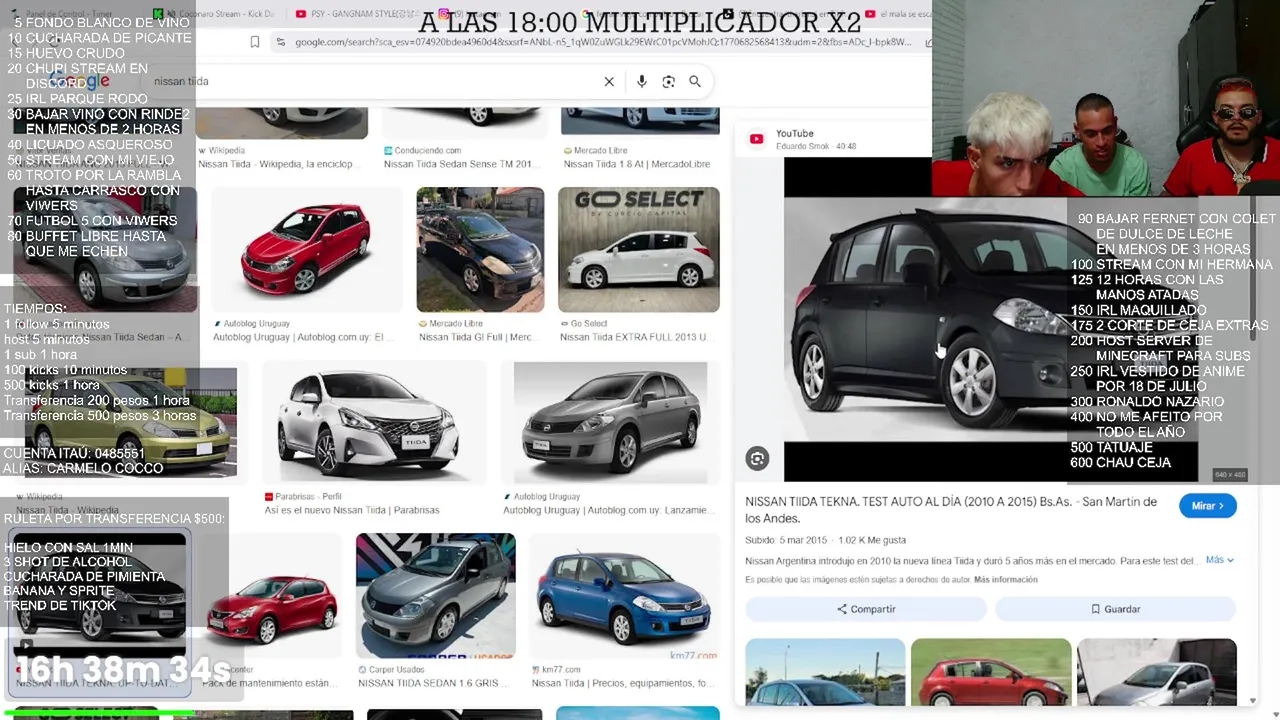This screenshot has width=1280, height=720.
Task: Click the Lens icon below the preview image
Action: click(757, 458)
